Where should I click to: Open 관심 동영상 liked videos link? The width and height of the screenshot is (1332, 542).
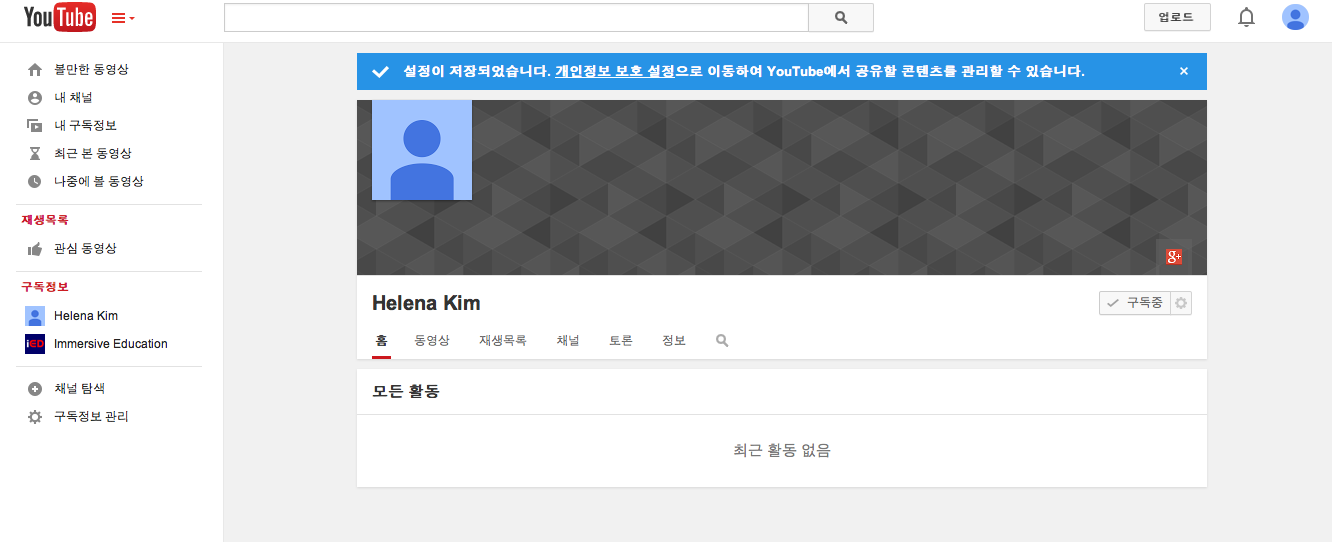(x=85, y=249)
